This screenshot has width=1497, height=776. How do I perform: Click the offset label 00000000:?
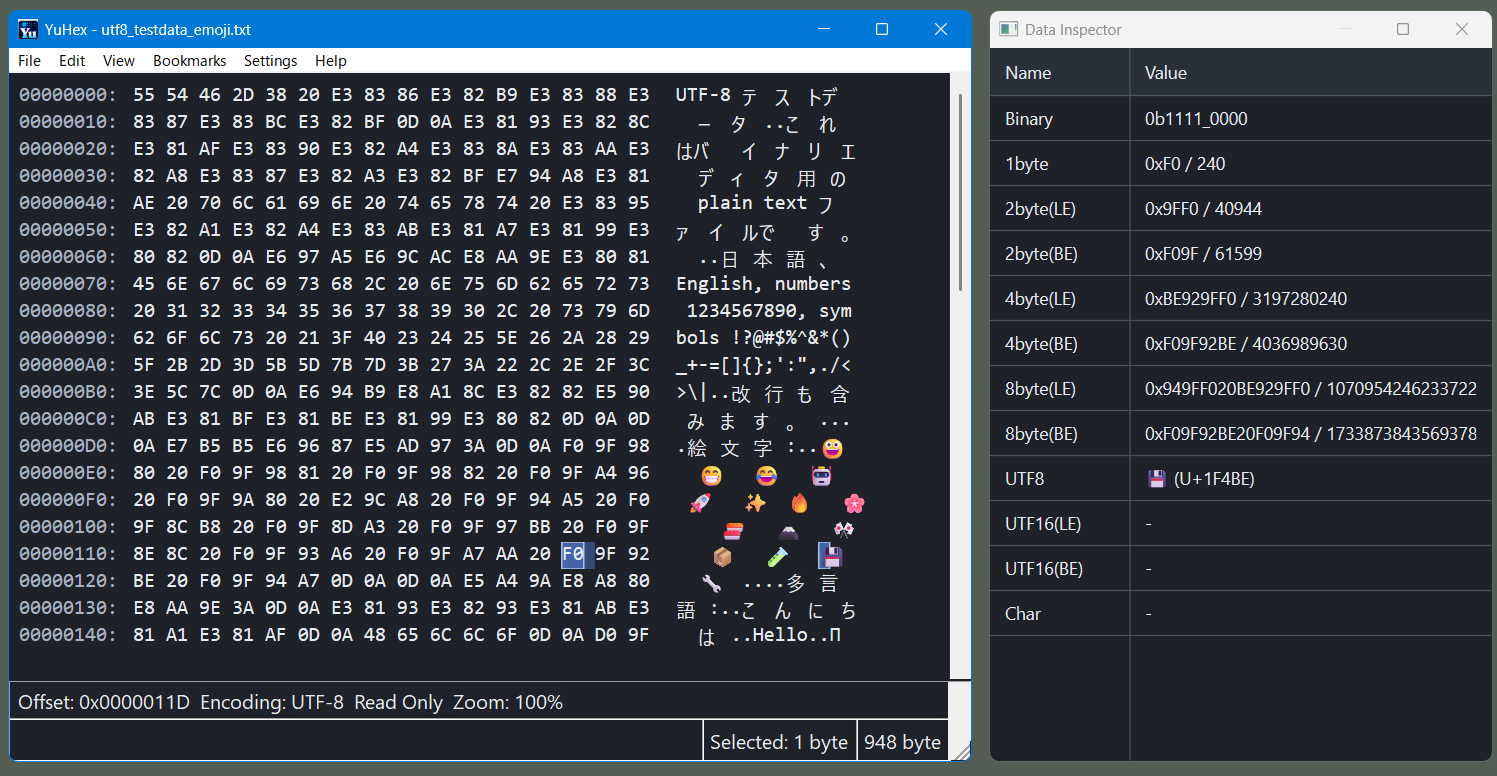click(67, 95)
